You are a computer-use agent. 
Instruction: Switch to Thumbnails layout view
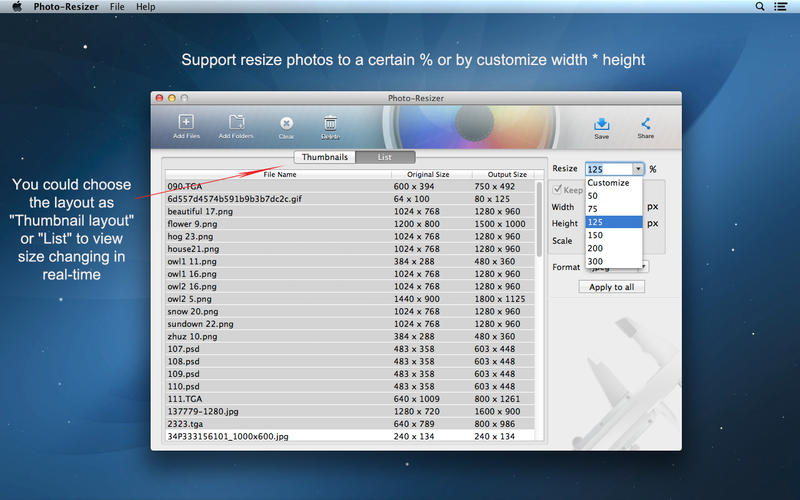(324, 157)
